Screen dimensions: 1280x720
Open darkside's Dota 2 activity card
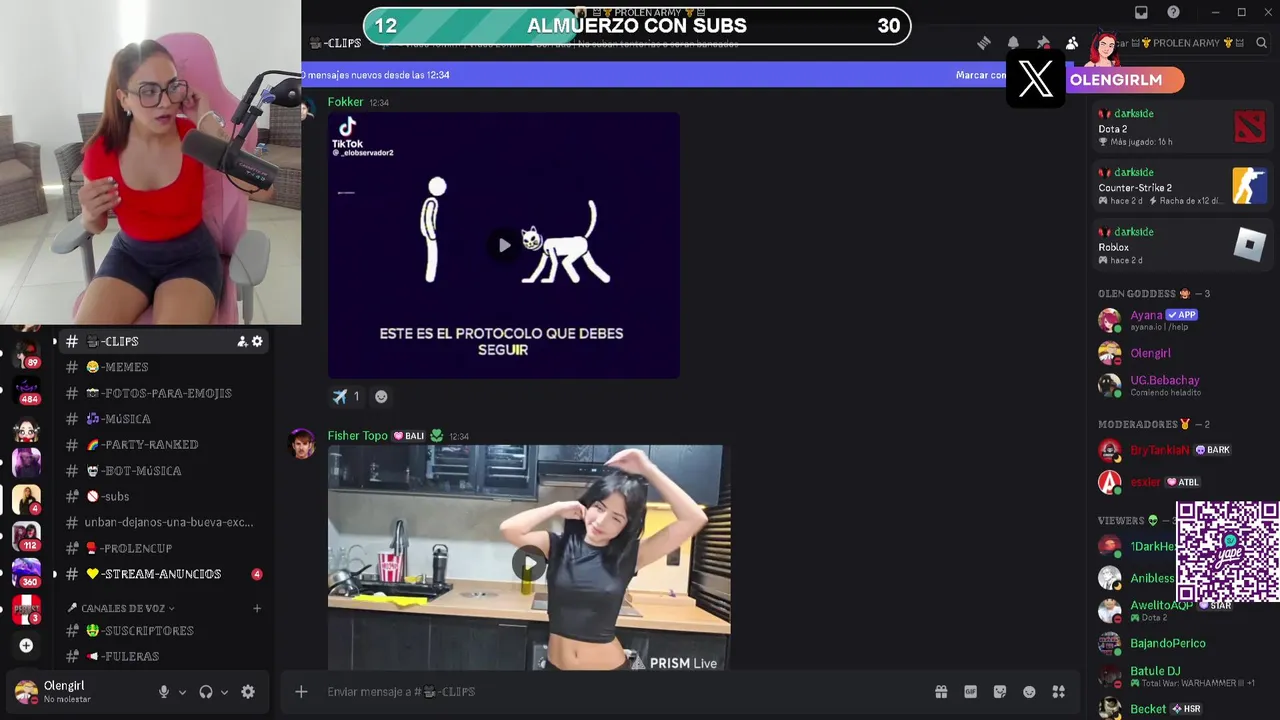(1182, 127)
